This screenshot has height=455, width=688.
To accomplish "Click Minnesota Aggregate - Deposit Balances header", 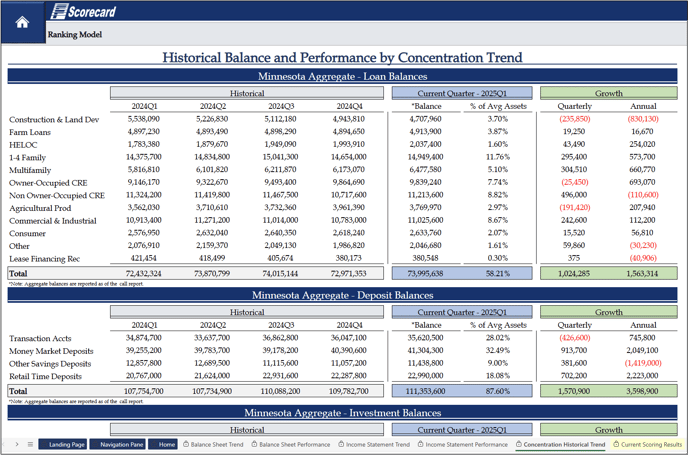I will click(x=343, y=297).
